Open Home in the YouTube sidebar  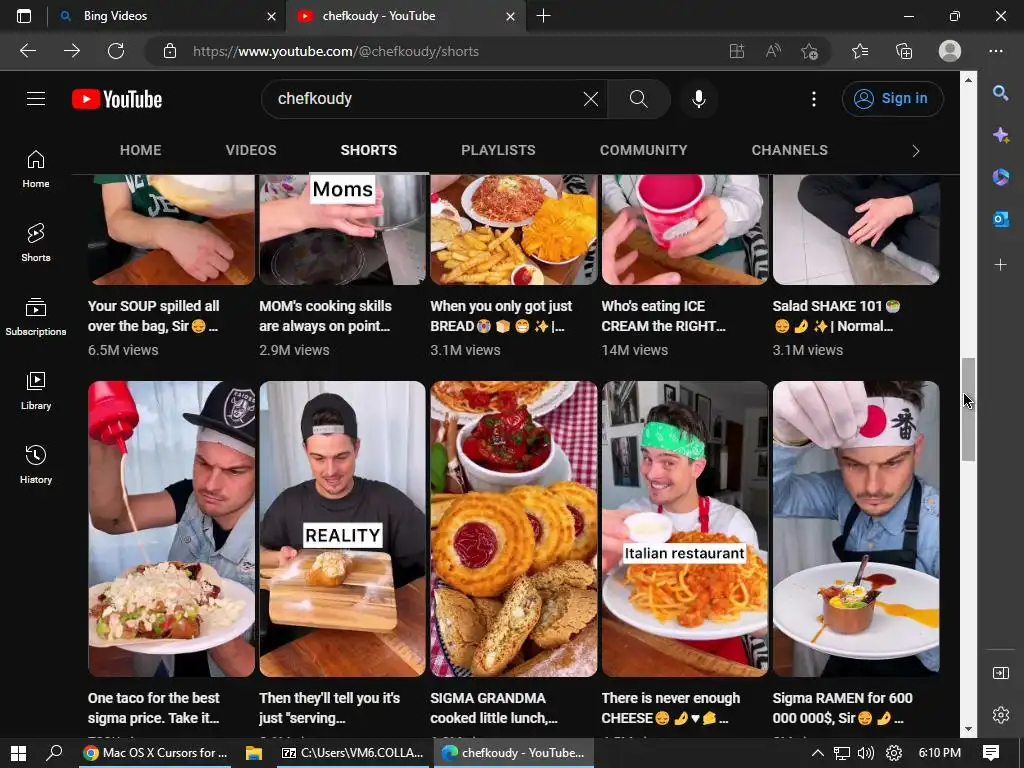(x=36, y=168)
